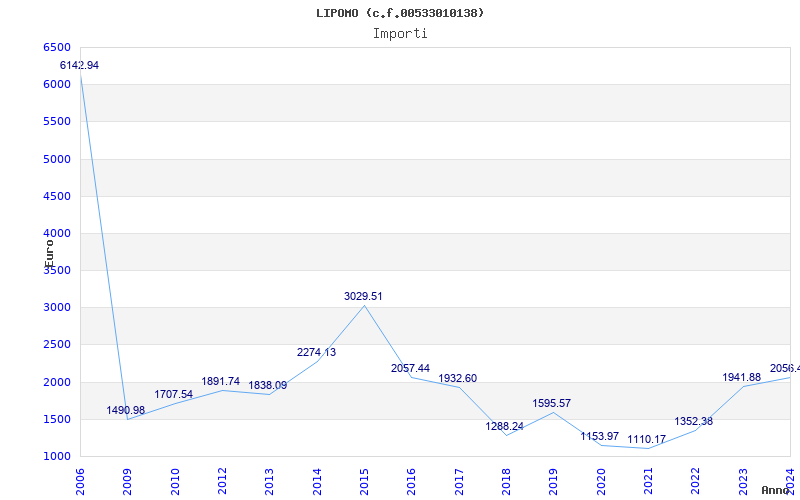The image size is (800, 500).
Task: Click the 1288.24 data label
Action: point(505,426)
